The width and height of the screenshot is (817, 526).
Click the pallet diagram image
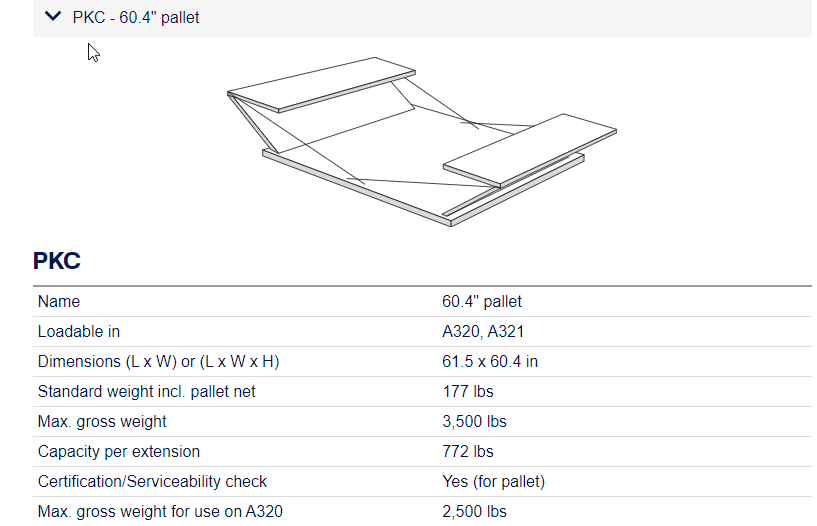point(422,142)
